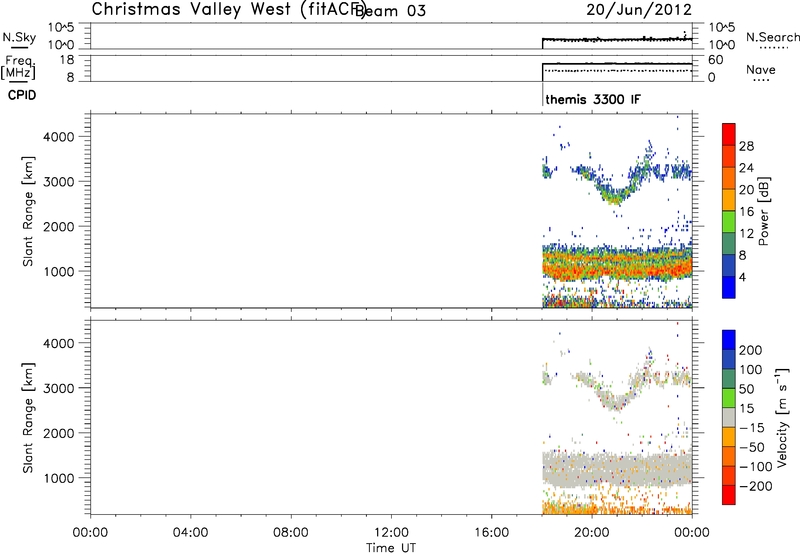Click the '-200' tick on Velocity colorbar
Screen dimensions: 800x554
point(754,486)
